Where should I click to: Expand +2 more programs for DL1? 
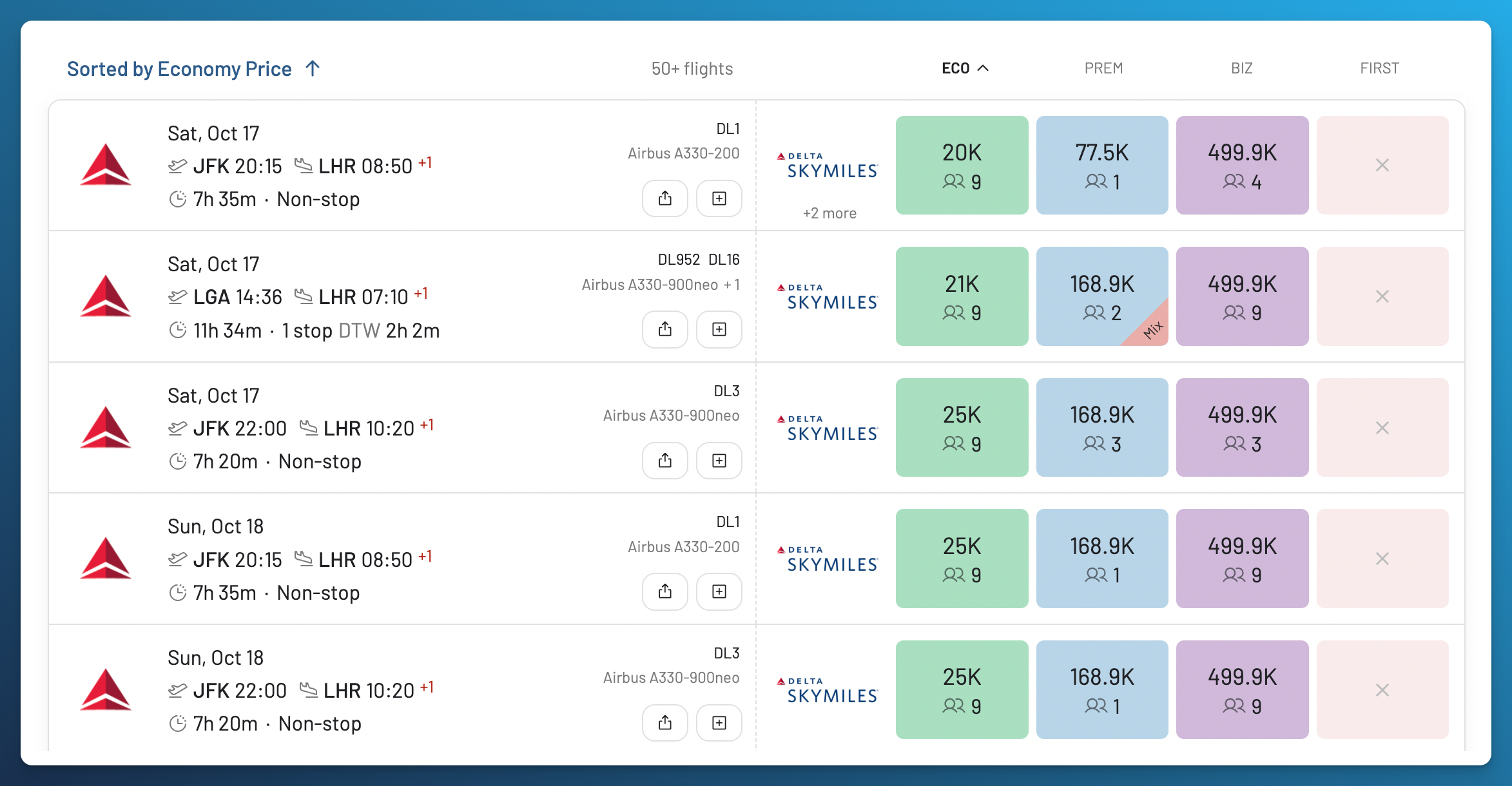click(829, 213)
